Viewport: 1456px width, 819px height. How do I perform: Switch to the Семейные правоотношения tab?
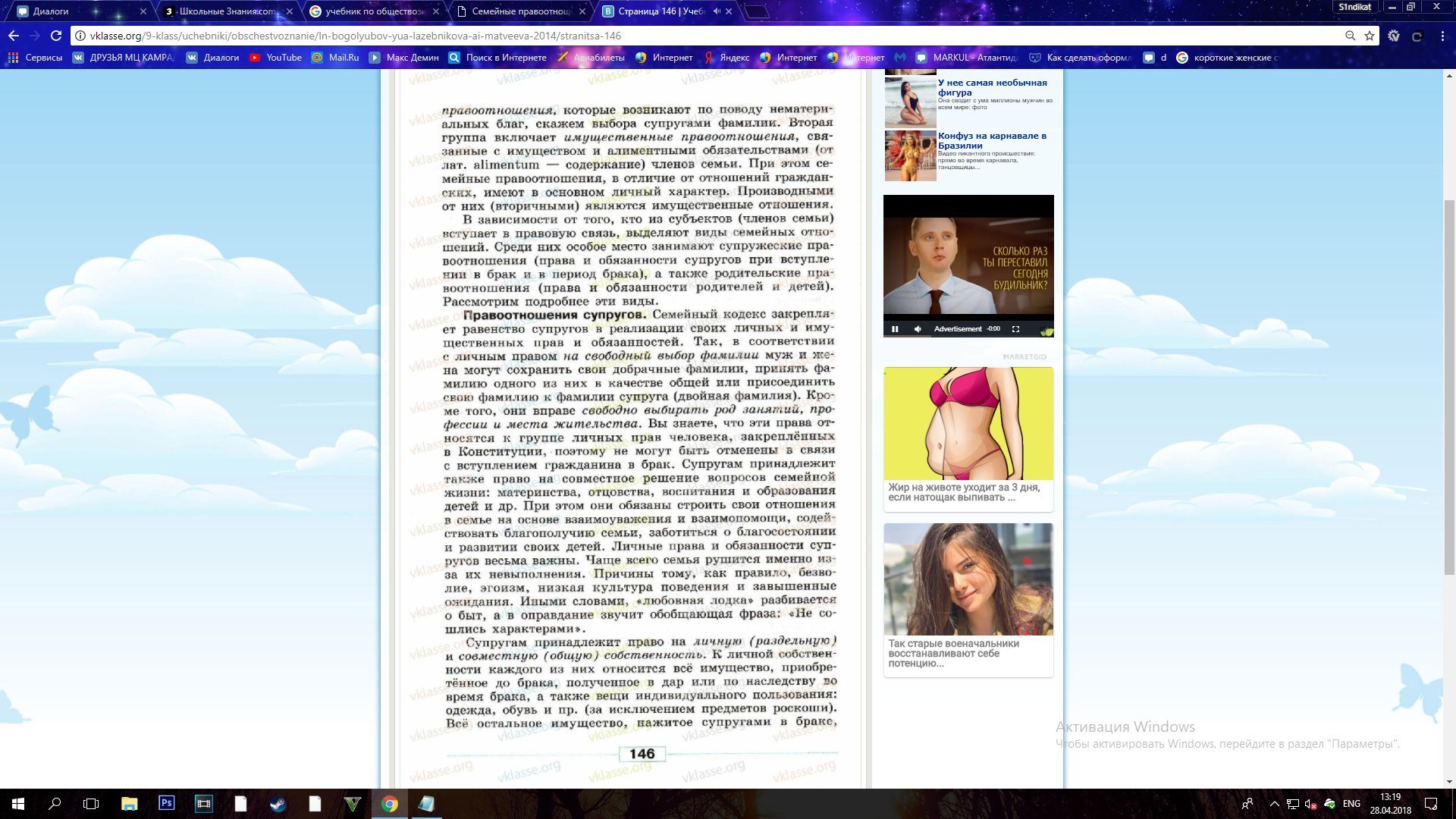pyautogui.click(x=520, y=11)
